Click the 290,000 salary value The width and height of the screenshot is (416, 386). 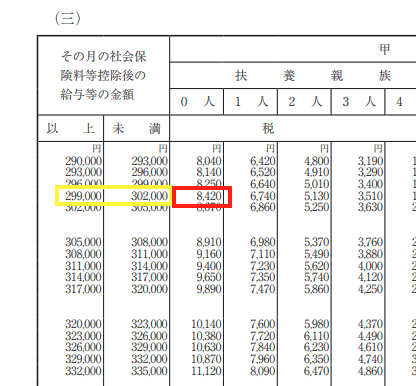[x=83, y=161]
